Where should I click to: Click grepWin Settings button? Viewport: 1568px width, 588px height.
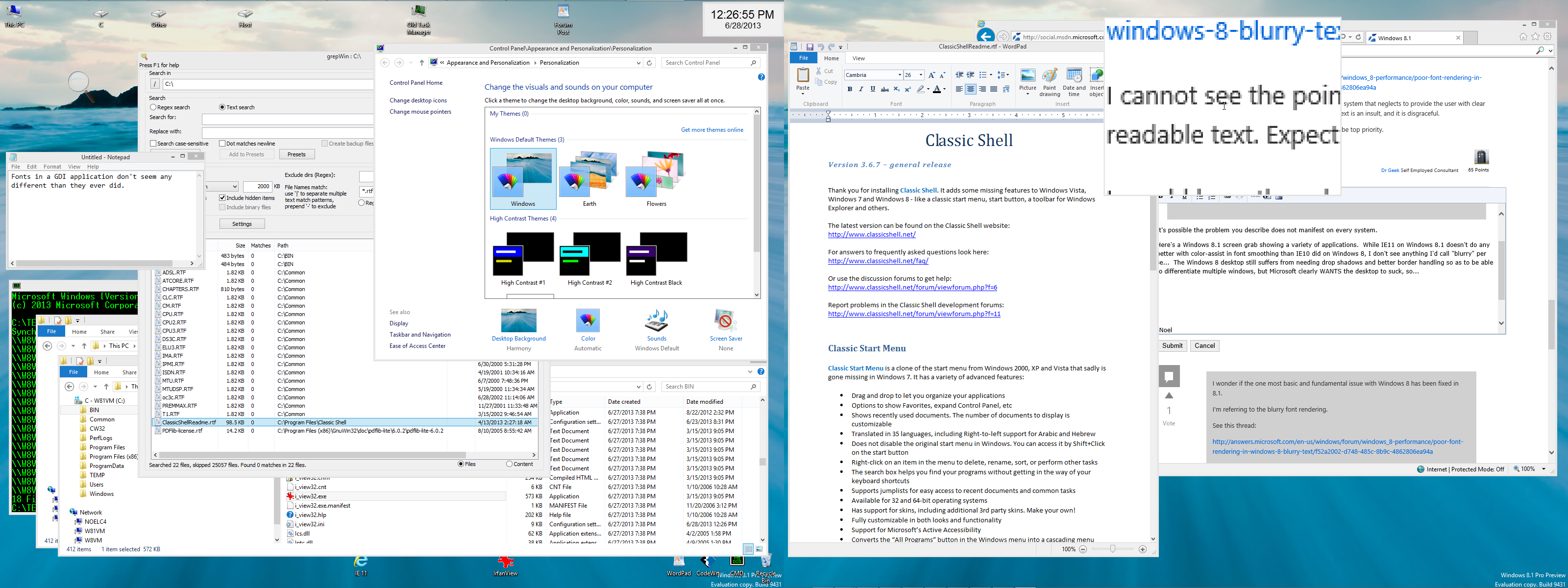(x=242, y=224)
